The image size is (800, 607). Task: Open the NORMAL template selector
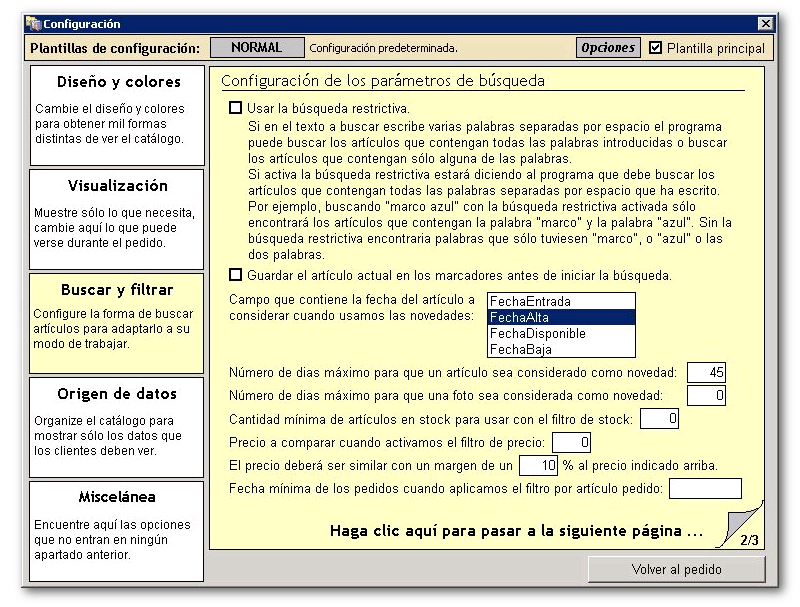point(257,48)
